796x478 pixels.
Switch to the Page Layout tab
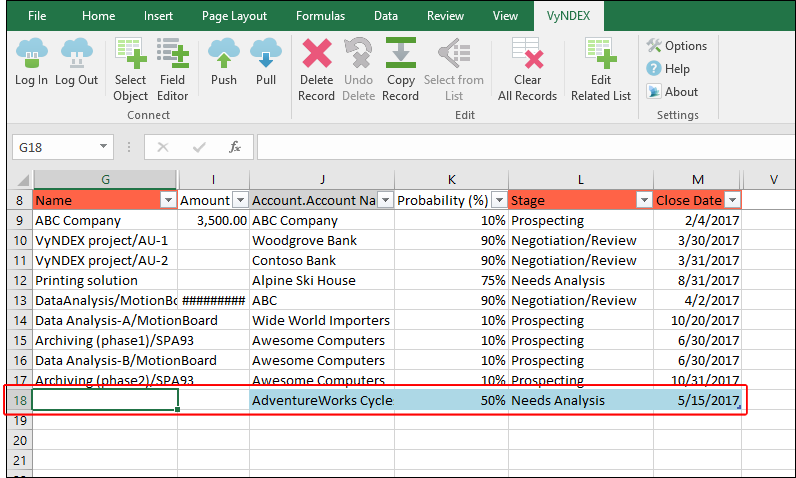[235, 16]
